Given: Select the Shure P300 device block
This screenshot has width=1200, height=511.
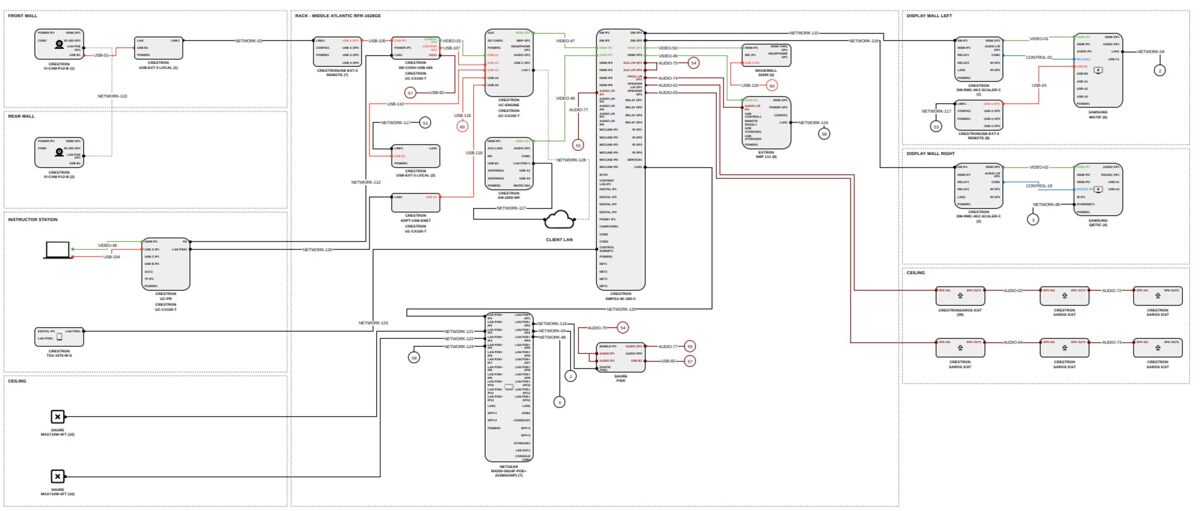Looking at the screenshot, I should [x=620, y=356].
